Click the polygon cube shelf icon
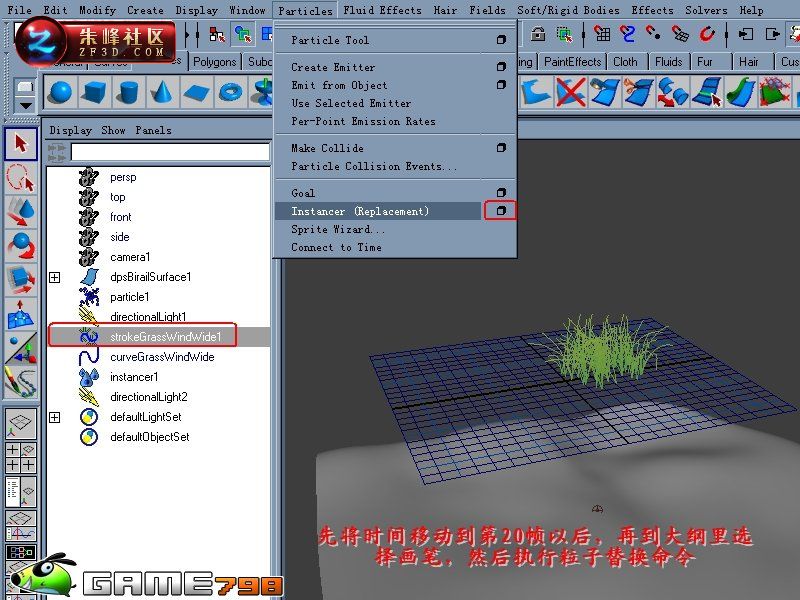800x600 pixels. (x=94, y=92)
